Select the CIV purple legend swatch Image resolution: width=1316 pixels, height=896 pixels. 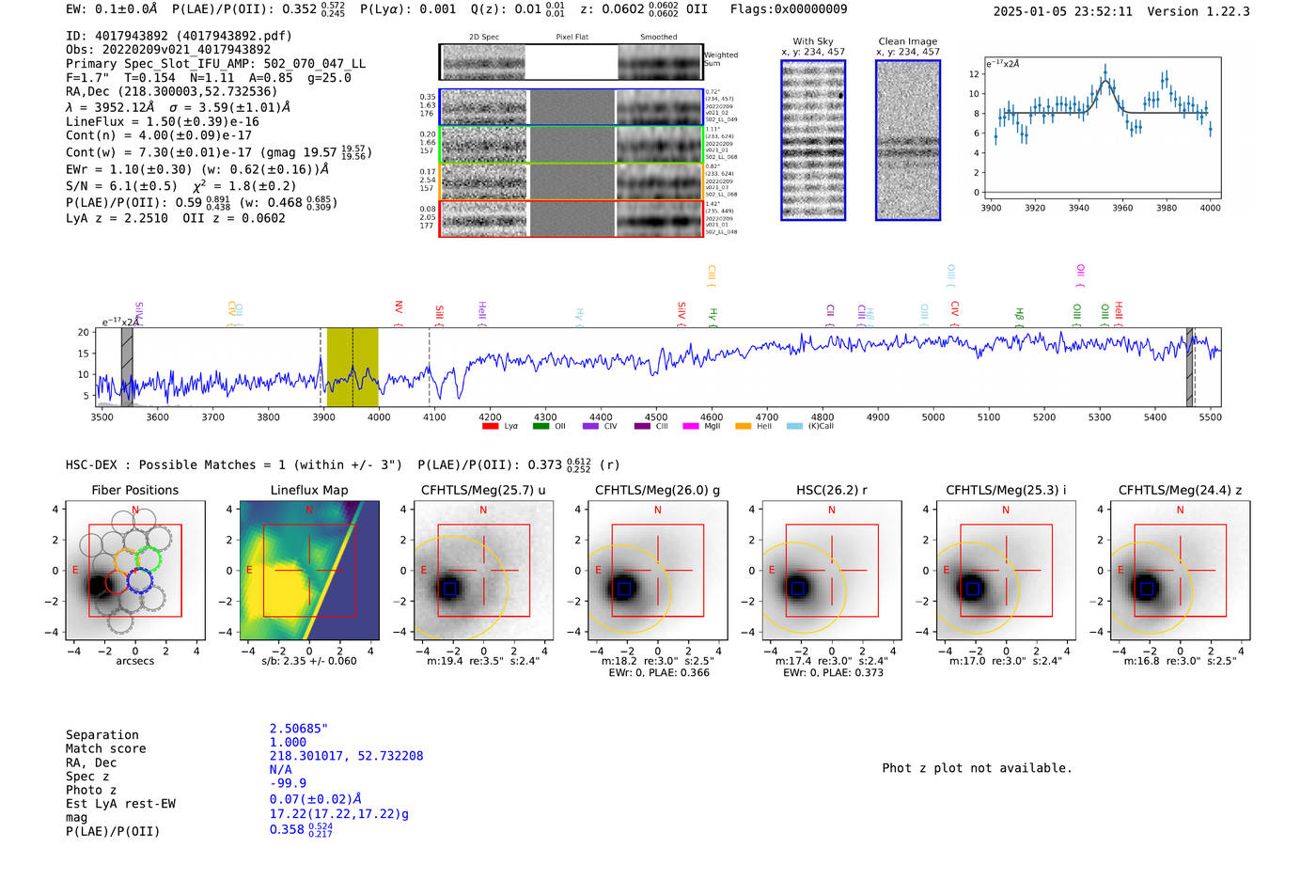point(590,426)
